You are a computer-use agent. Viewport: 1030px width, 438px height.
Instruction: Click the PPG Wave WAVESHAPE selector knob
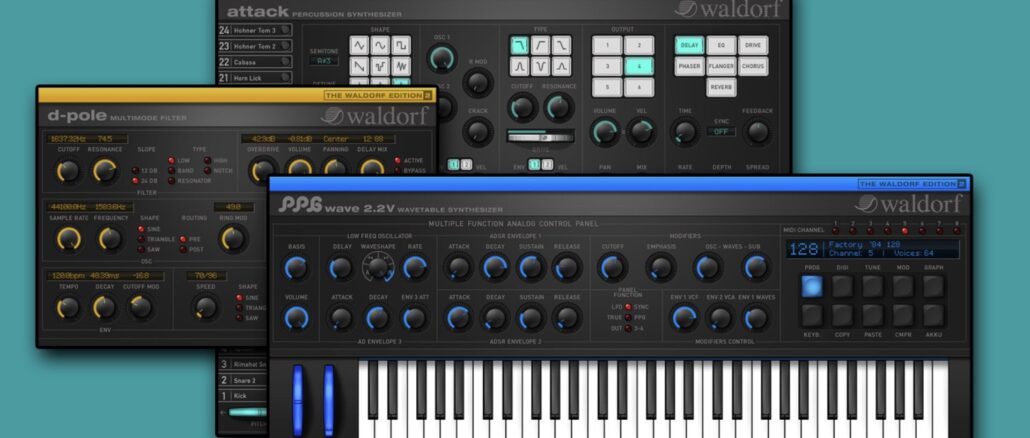(x=377, y=267)
